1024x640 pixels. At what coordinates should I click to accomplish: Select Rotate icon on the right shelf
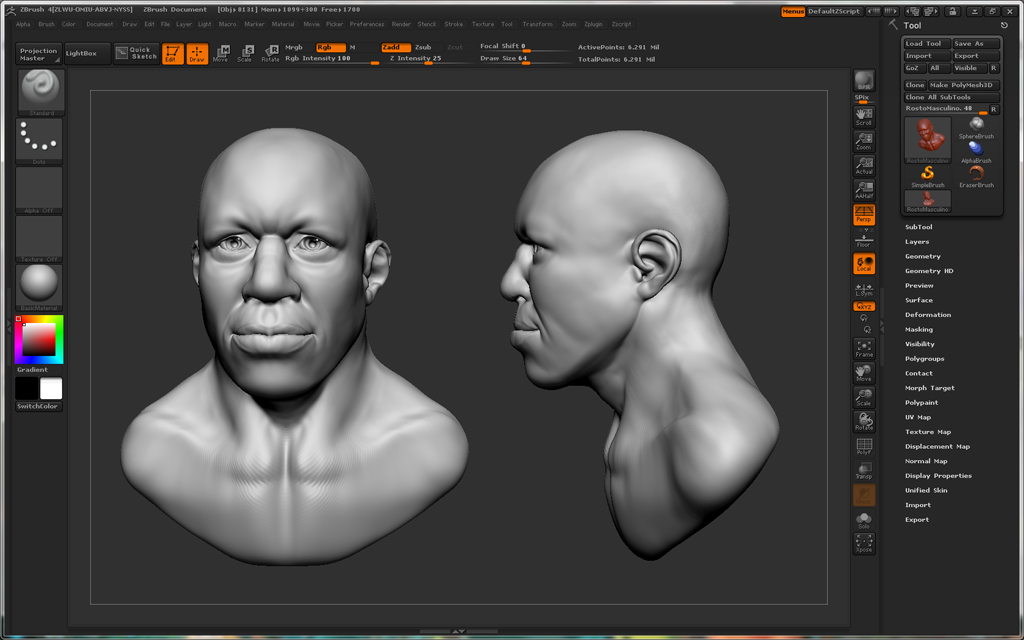click(864, 422)
